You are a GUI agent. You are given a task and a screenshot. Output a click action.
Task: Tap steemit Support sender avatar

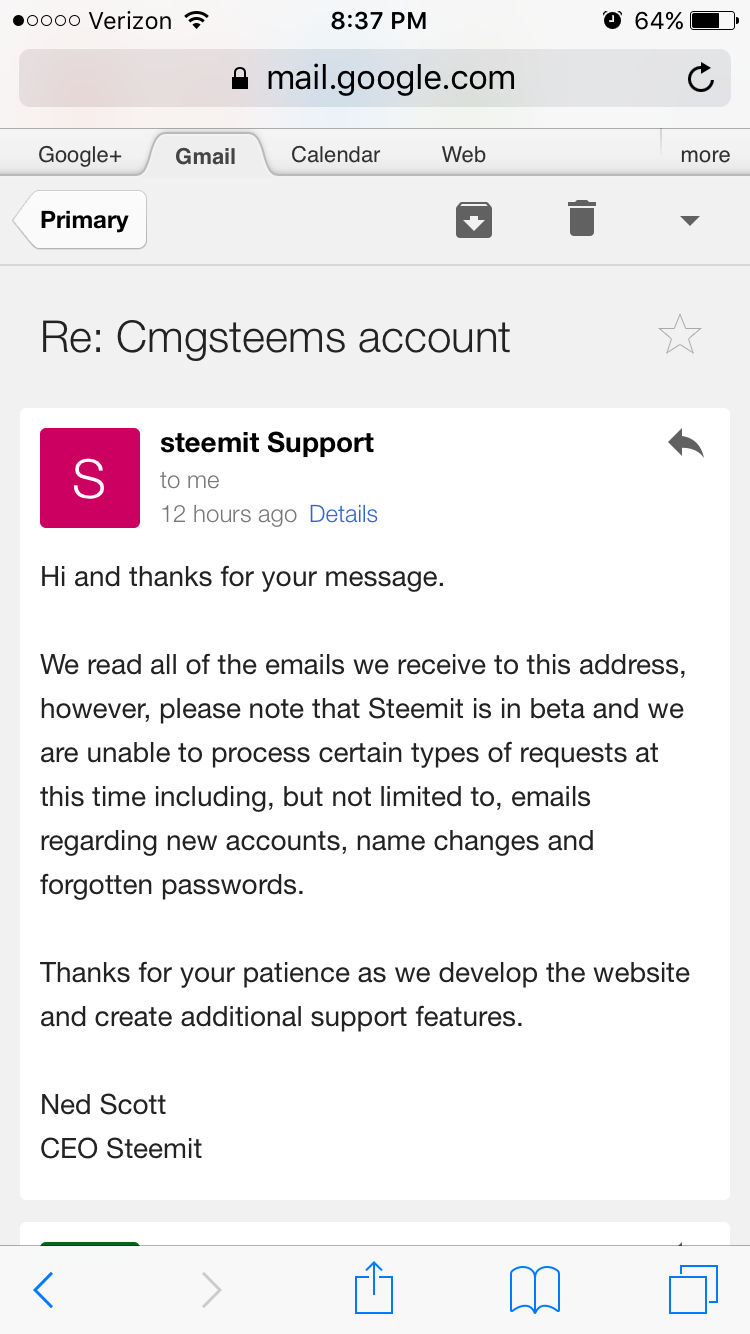(90, 478)
